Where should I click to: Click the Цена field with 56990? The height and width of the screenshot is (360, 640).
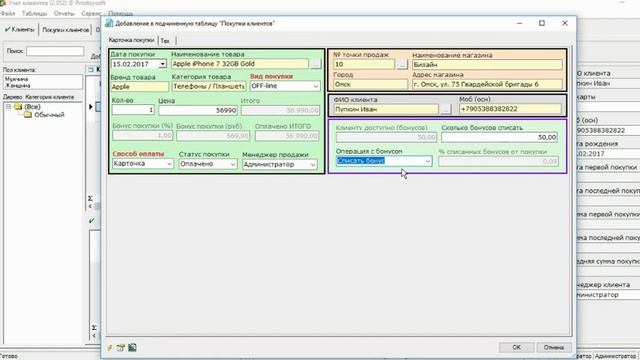click(x=198, y=110)
